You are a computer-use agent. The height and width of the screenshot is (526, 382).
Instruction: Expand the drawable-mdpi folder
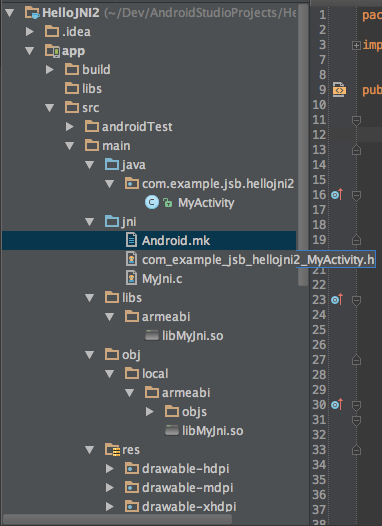110,488
